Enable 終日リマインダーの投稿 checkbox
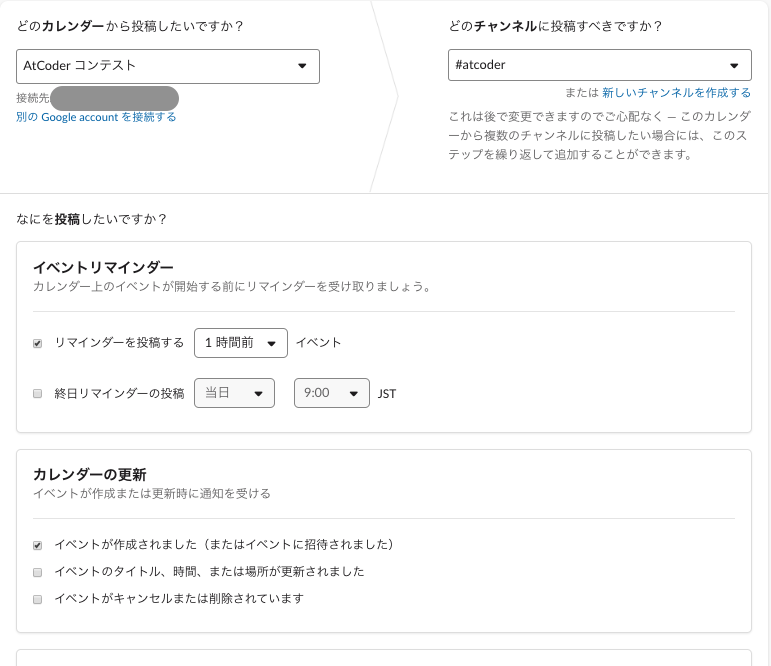Image resolution: width=771 pixels, height=666 pixels. [x=37, y=394]
